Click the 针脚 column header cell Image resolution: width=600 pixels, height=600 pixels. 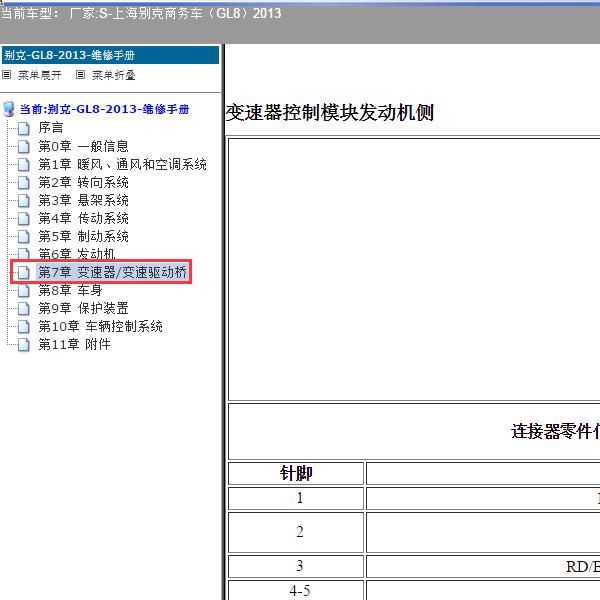296,473
